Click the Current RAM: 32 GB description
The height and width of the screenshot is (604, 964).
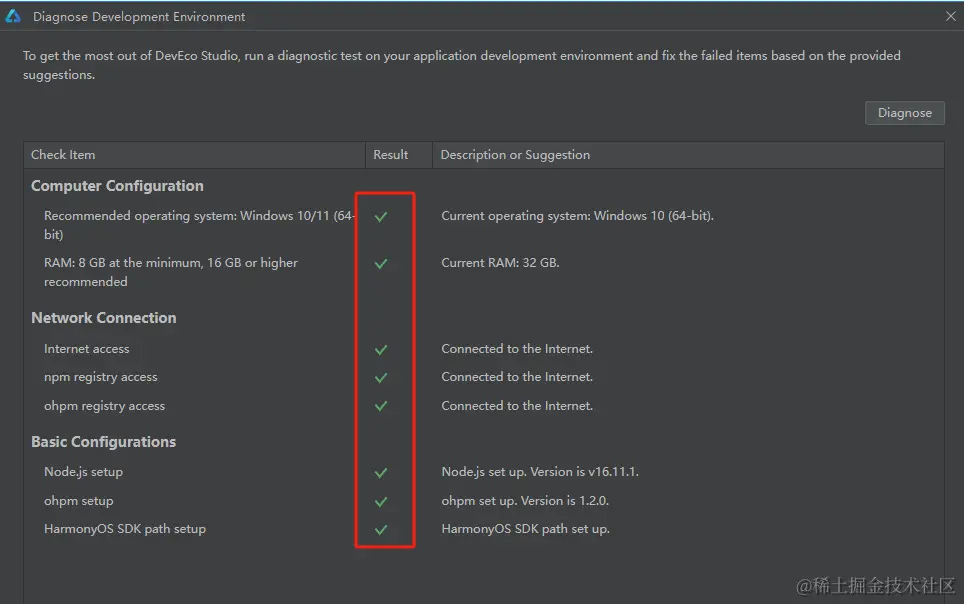pos(500,263)
